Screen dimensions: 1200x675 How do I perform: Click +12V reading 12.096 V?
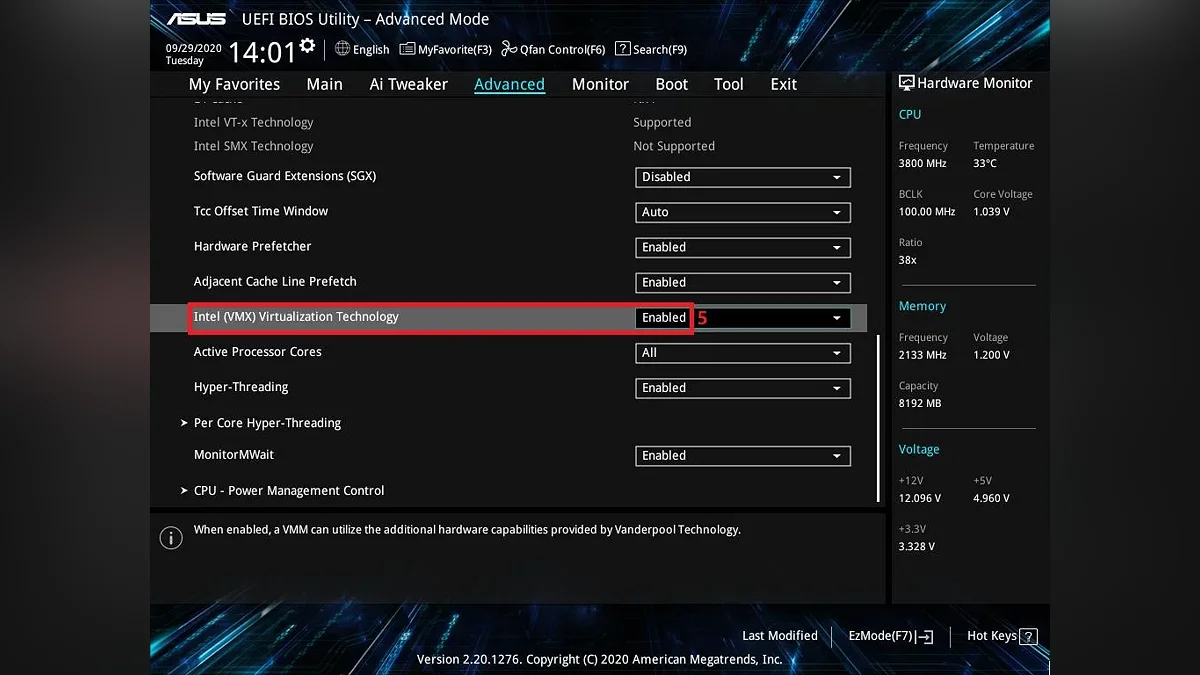[x=920, y=499]
